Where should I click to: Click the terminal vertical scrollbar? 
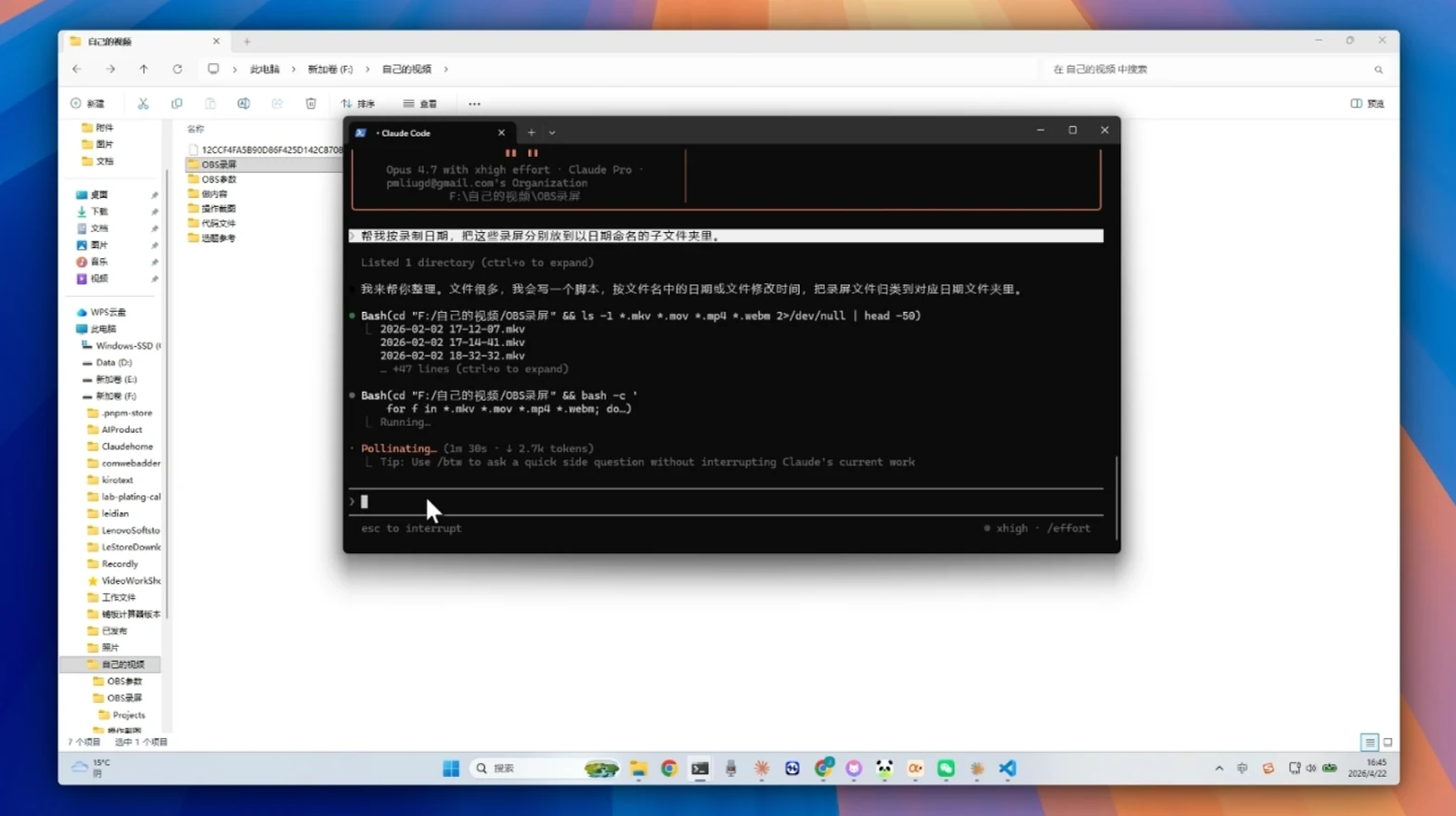click(1116, 497)
